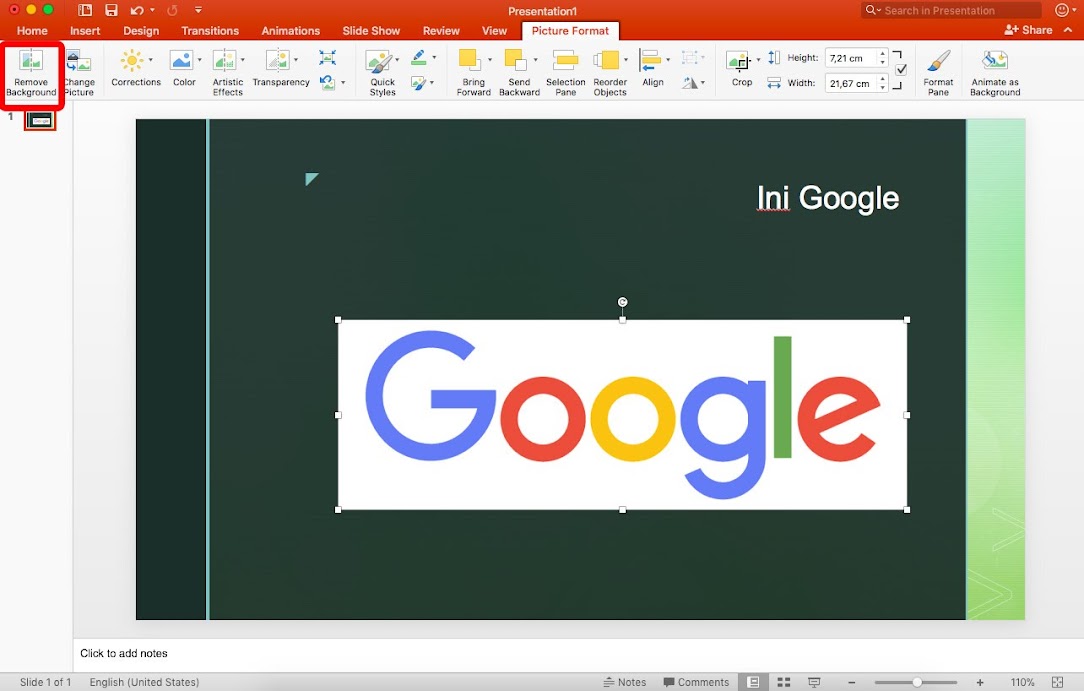Click the Picture Effects icon

(418, 84)
